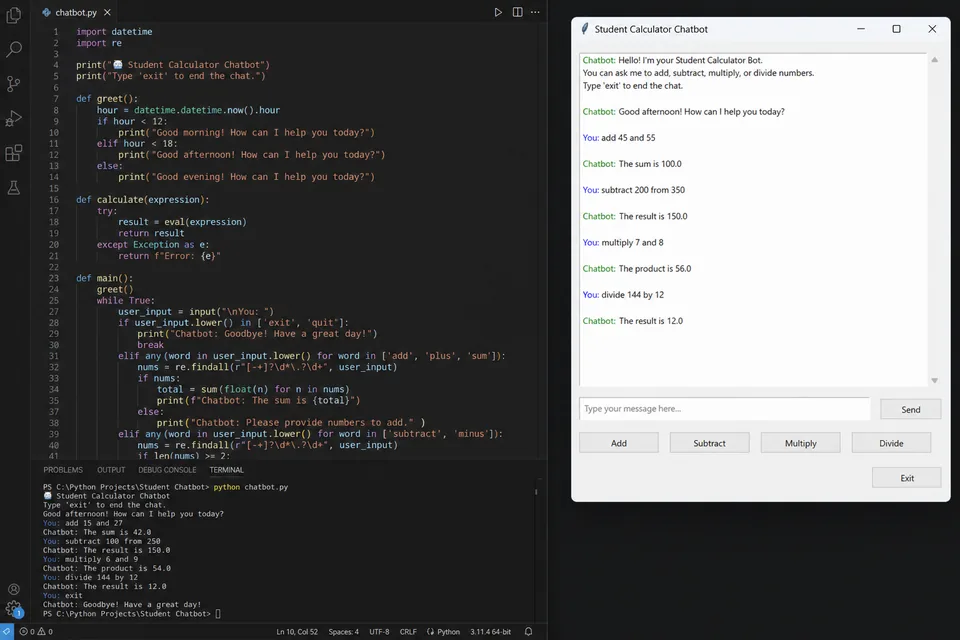Click the remote window indicator in status bar
Viewport: 960px width, 640px height.
[x=6, y=631]
